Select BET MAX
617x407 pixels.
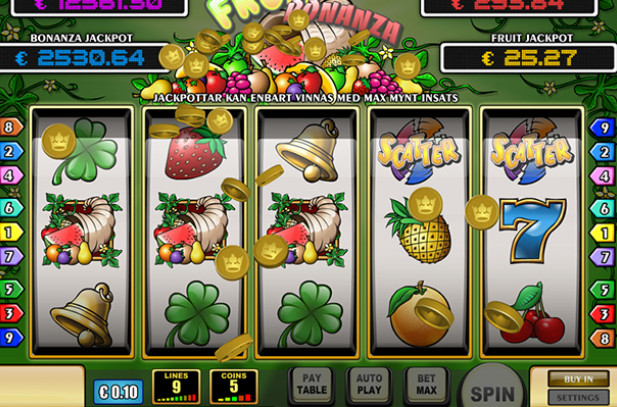427,386
